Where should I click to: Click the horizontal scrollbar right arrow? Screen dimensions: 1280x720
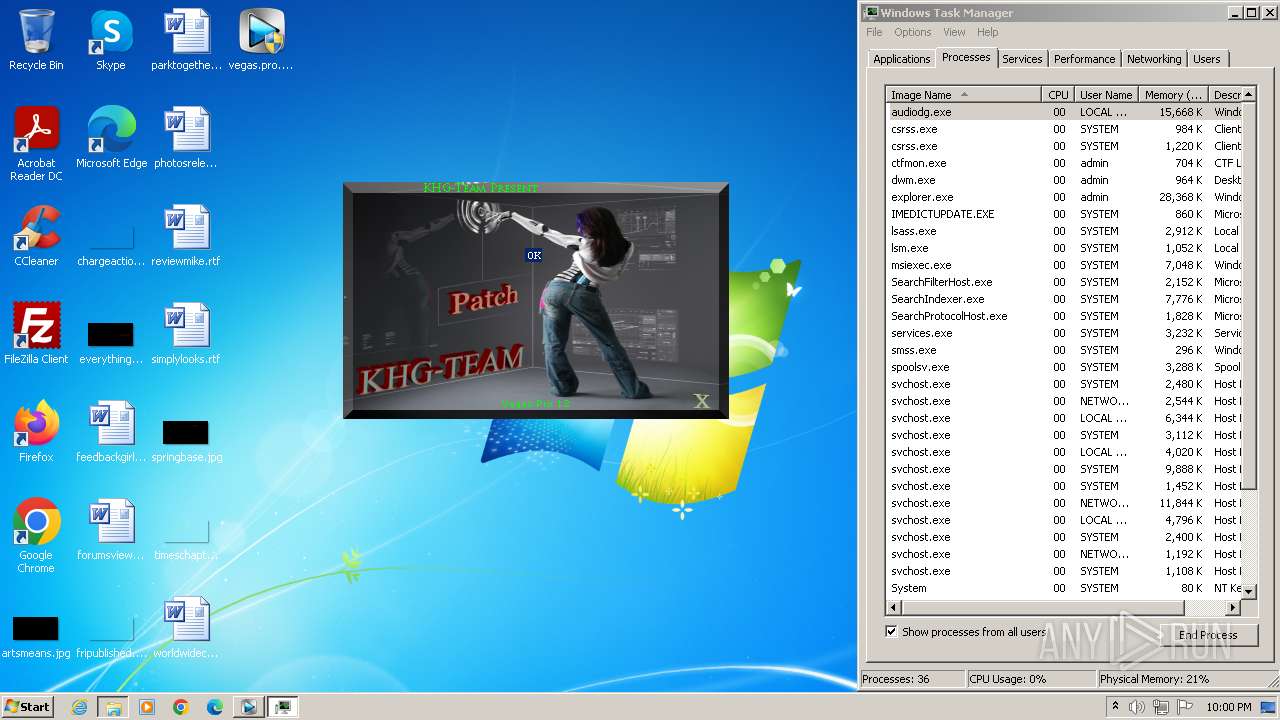coord(1233,607)
